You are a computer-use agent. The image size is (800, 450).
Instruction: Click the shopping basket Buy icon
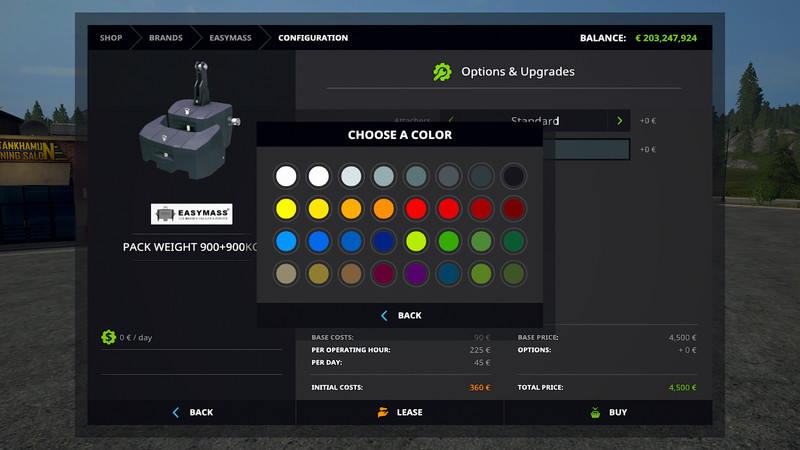click(x=595, y=412)
